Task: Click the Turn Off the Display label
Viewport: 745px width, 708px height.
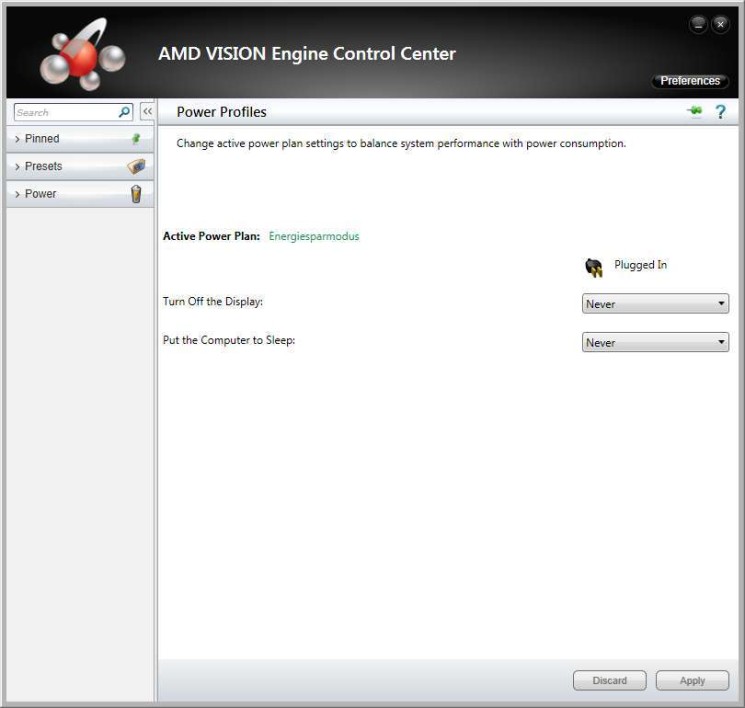Action: pyautogui.click(x=213, y=301)
